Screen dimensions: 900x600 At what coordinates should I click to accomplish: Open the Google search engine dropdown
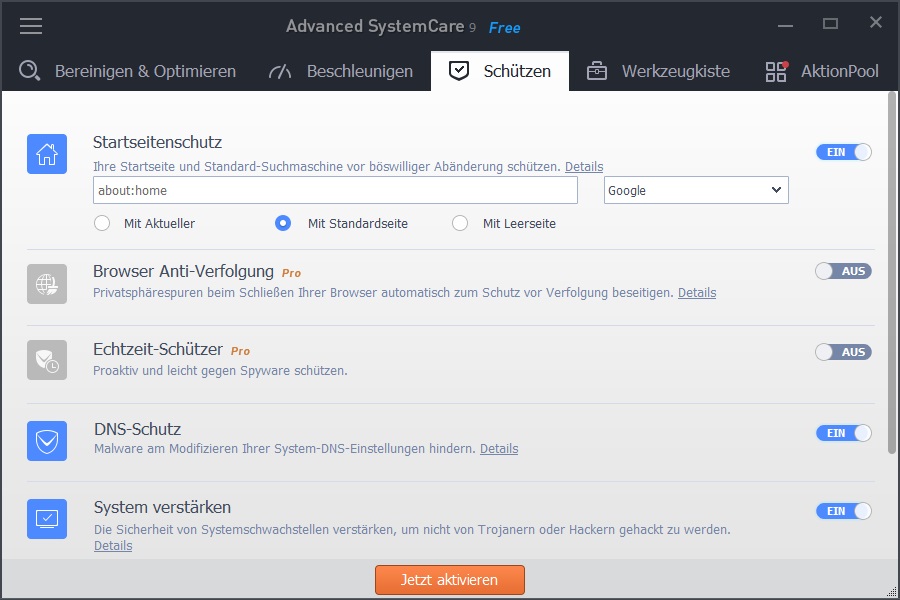(x=696, y=190)
